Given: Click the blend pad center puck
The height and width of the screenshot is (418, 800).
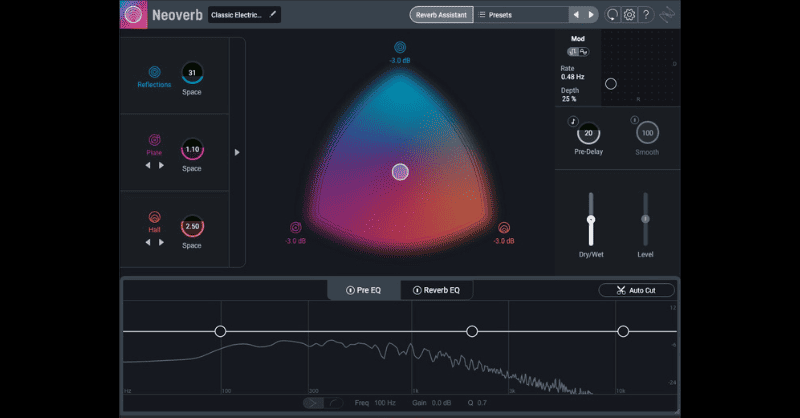Looking at the screenshot, I should pos(401,172).
